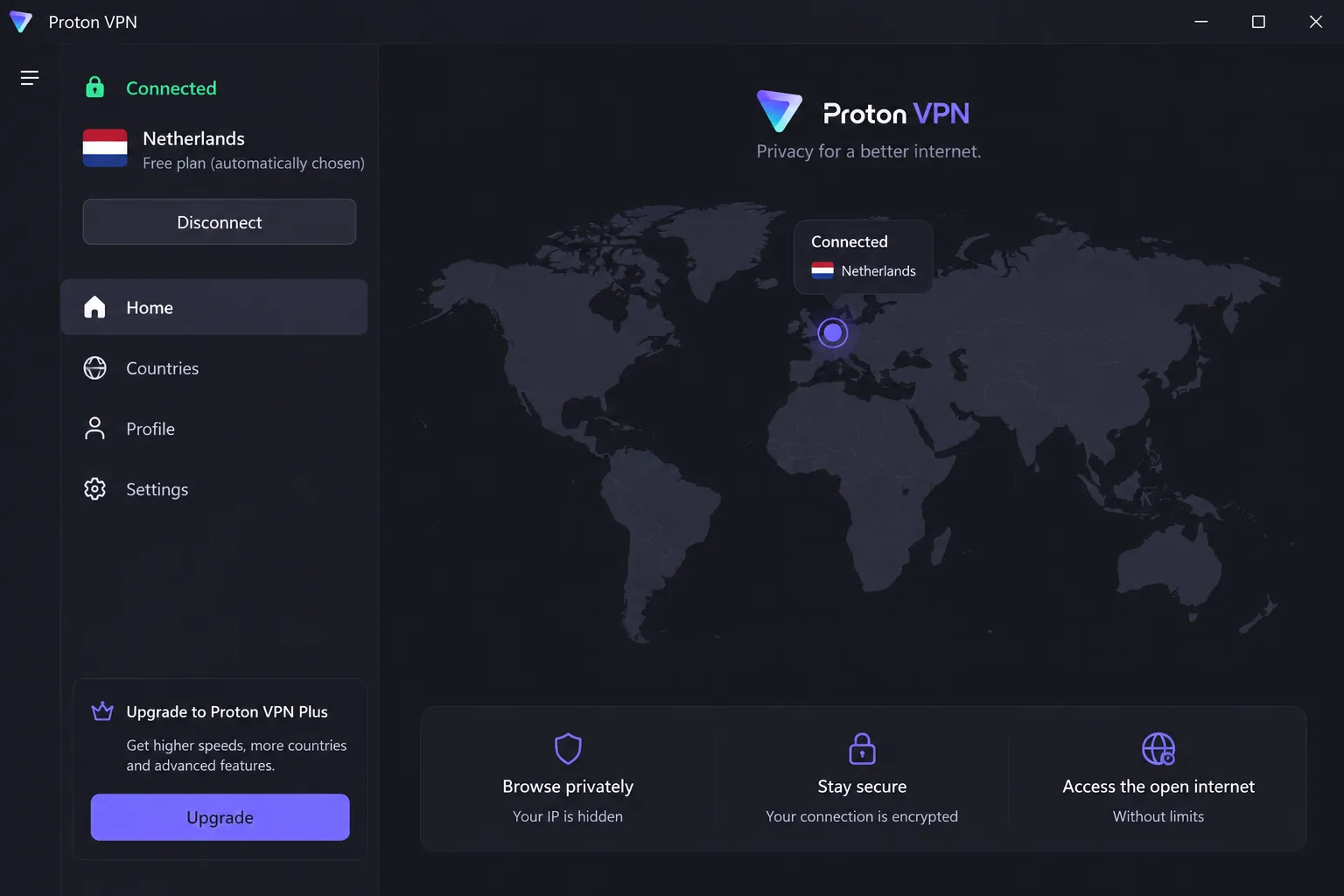The width and height of the screenshot is (1344, 896).
Task: Click the 'Browse privately' heading
Action: click(568, 787)
